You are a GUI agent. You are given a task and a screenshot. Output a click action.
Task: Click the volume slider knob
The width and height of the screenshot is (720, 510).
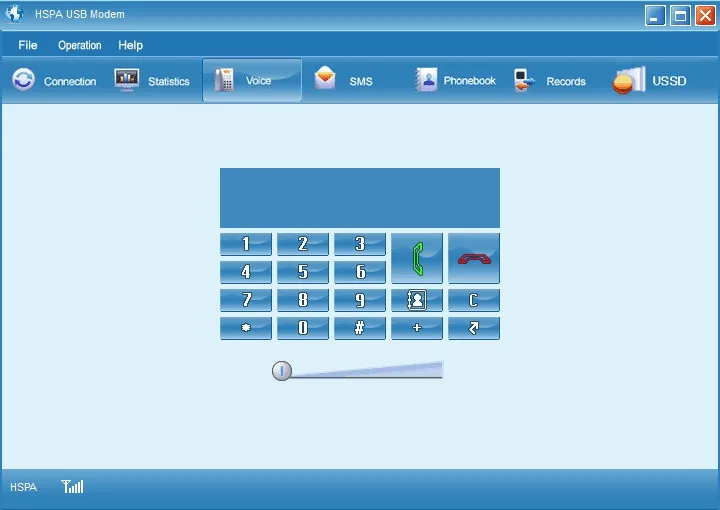coord(281,371)
